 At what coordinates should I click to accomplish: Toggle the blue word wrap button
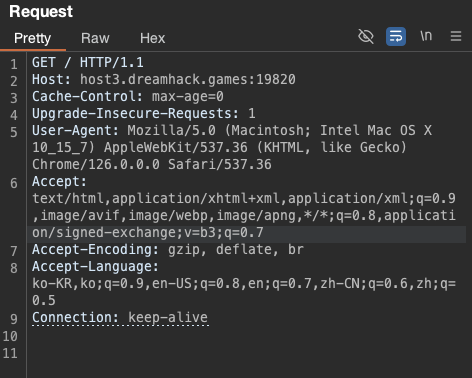pyautogui.click(x=396, y=36)
